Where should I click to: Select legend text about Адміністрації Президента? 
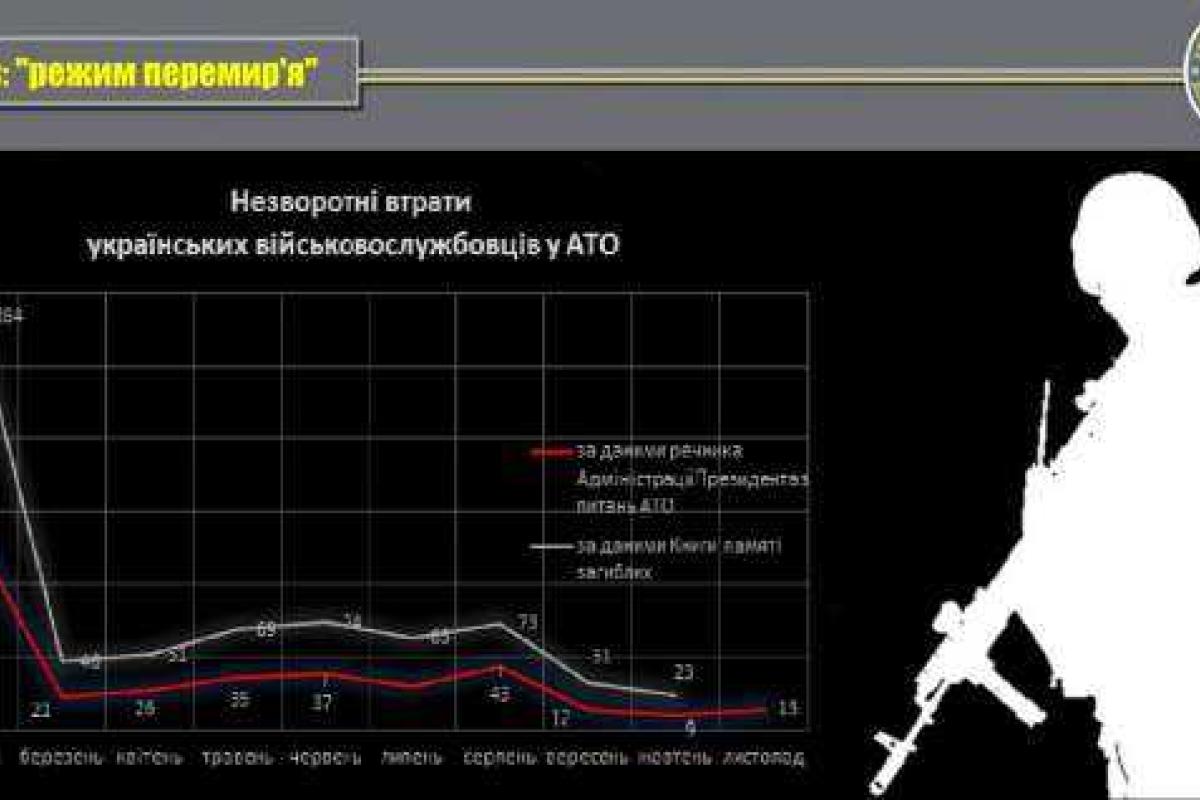pyautogui.click(x=690, y=478)
